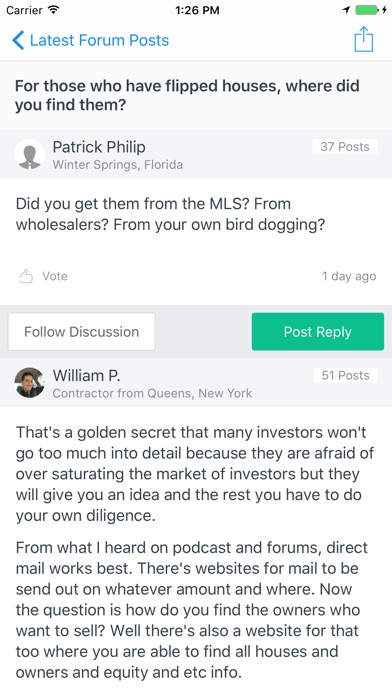Viewport: 392px width, 696px height.
Task: Tap the location arrow status icon
Action: click(346, 10)
